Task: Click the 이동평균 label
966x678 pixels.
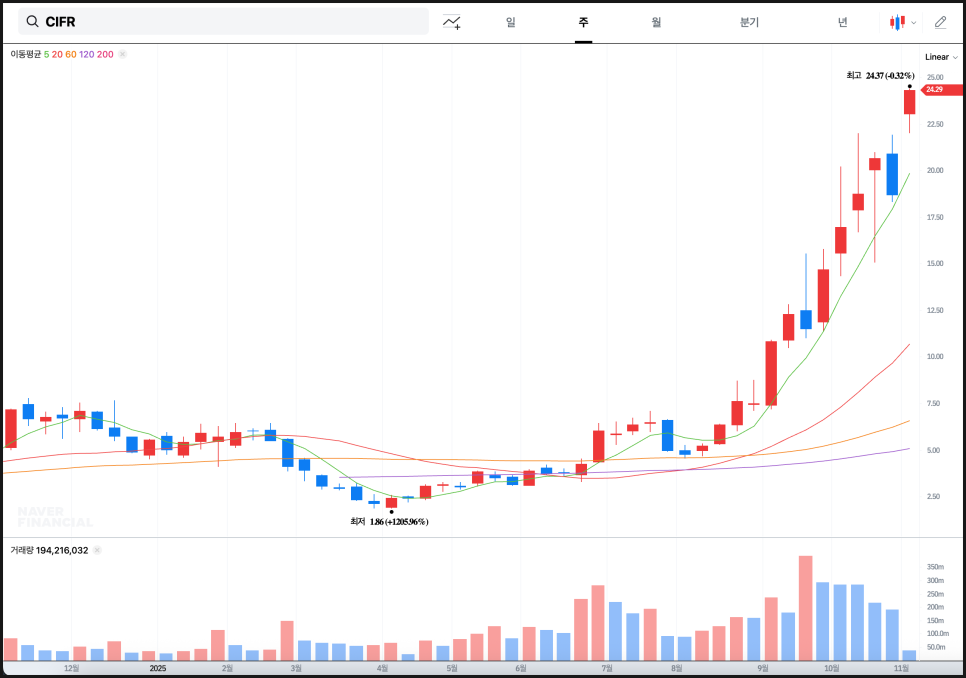Action: click(25, 54)
